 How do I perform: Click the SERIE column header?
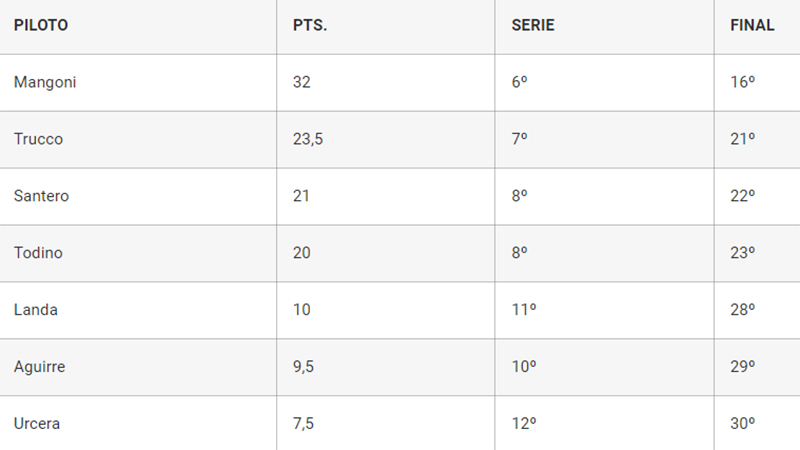point(533,26)
